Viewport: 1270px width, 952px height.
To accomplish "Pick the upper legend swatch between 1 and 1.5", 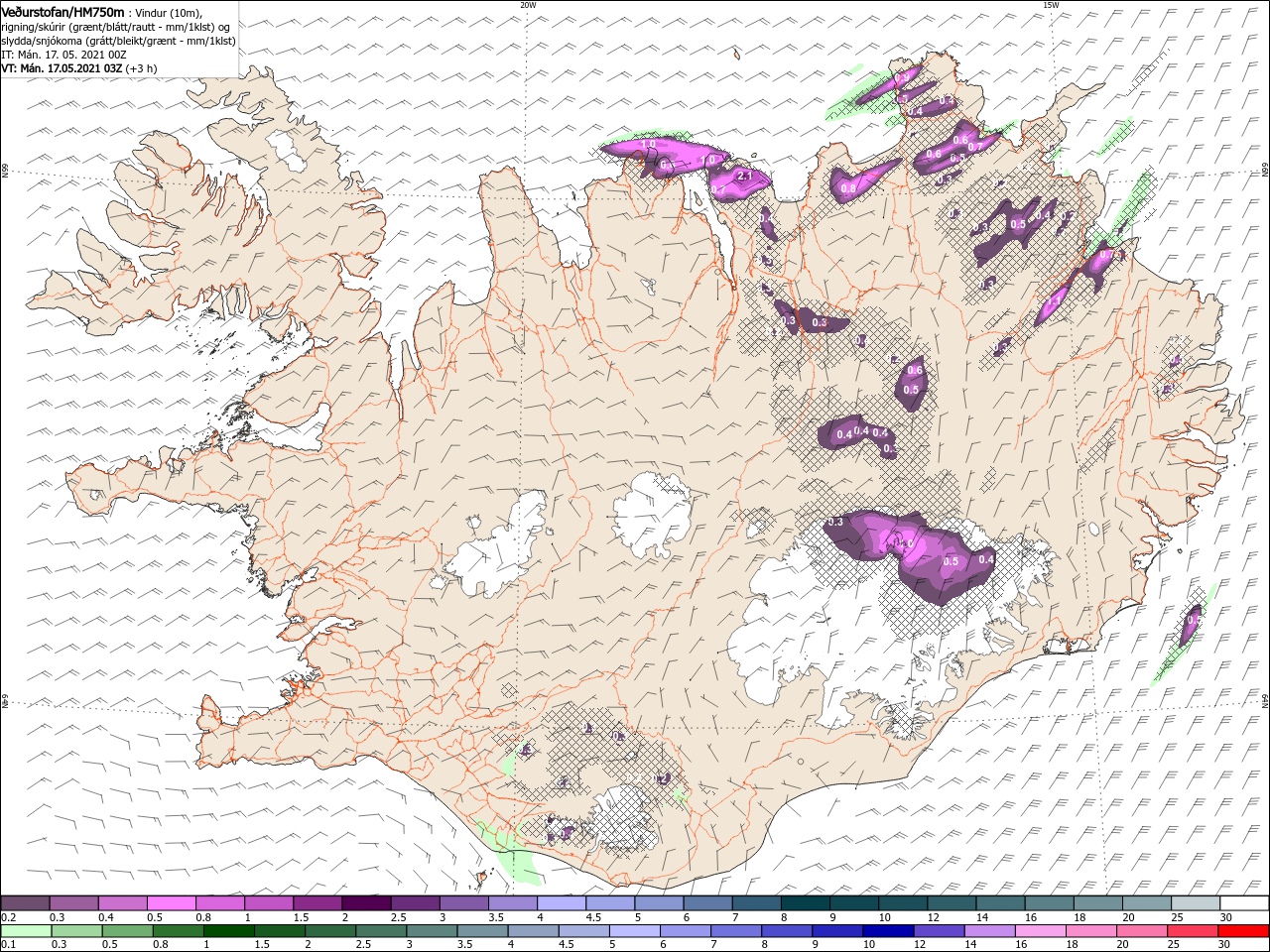I will click(268, 903).
